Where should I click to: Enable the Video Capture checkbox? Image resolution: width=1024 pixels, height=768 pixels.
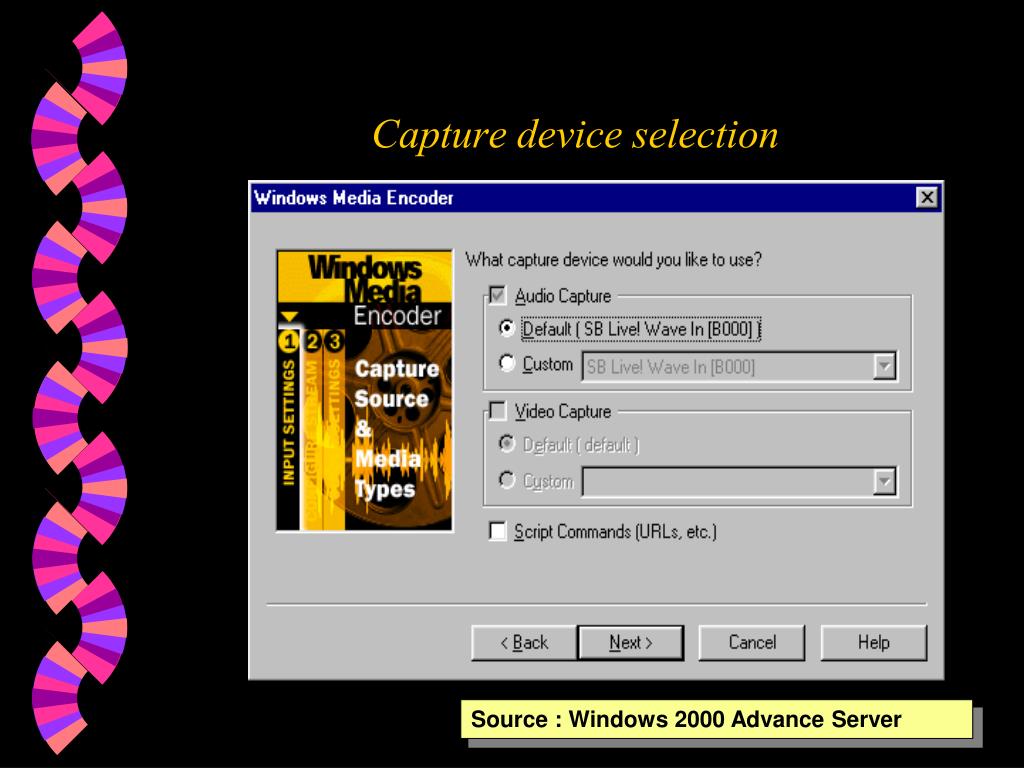click(498, 411)
